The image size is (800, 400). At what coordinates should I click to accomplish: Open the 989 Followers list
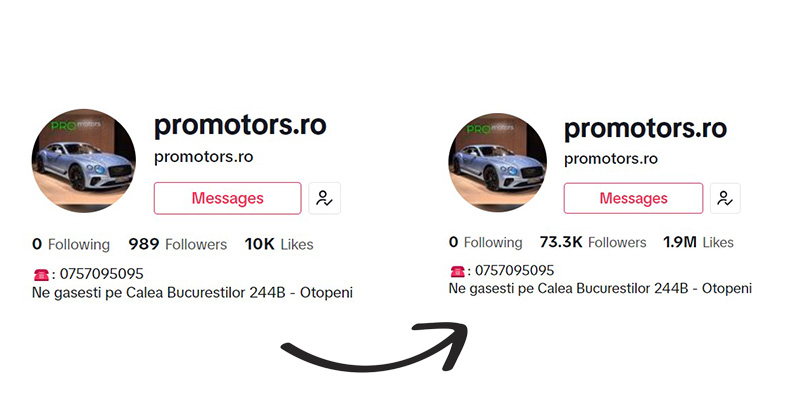tap(177, 244)
